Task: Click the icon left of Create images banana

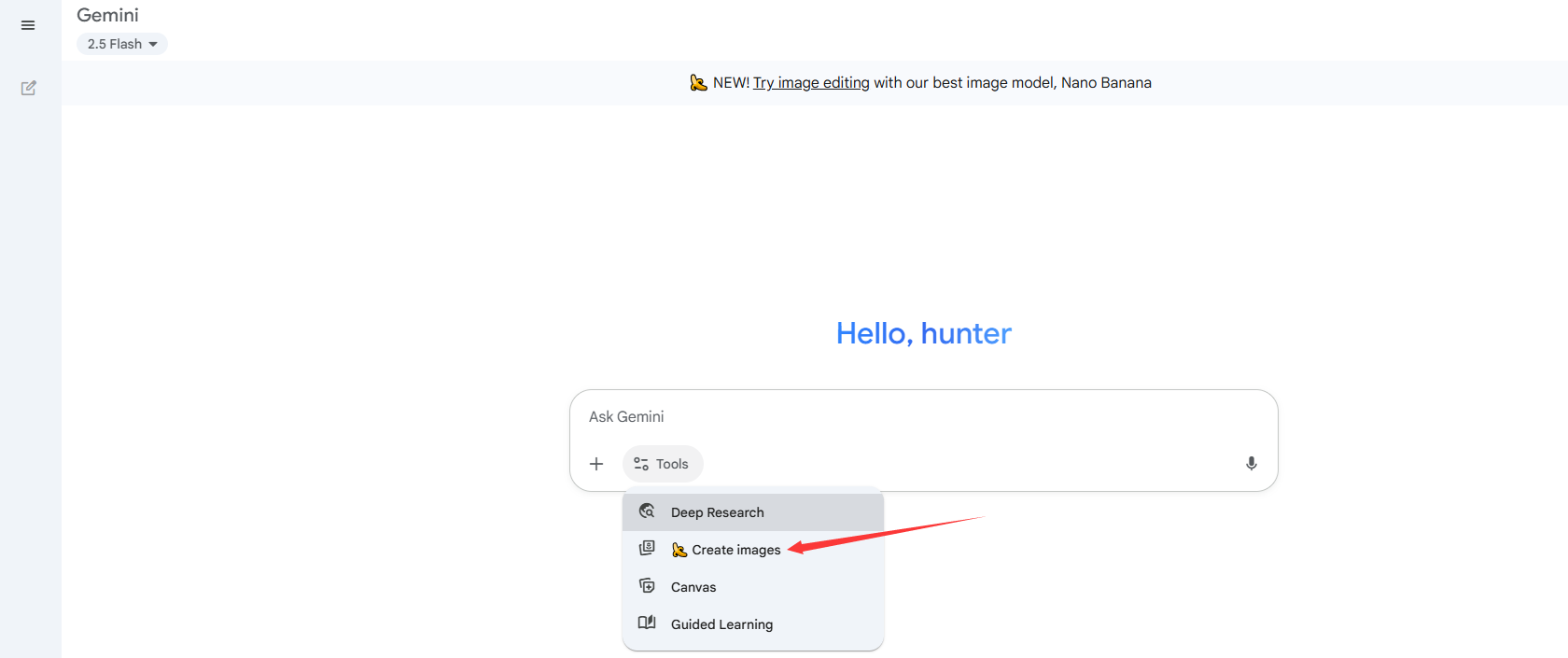Action: click(x=647, y=549)
